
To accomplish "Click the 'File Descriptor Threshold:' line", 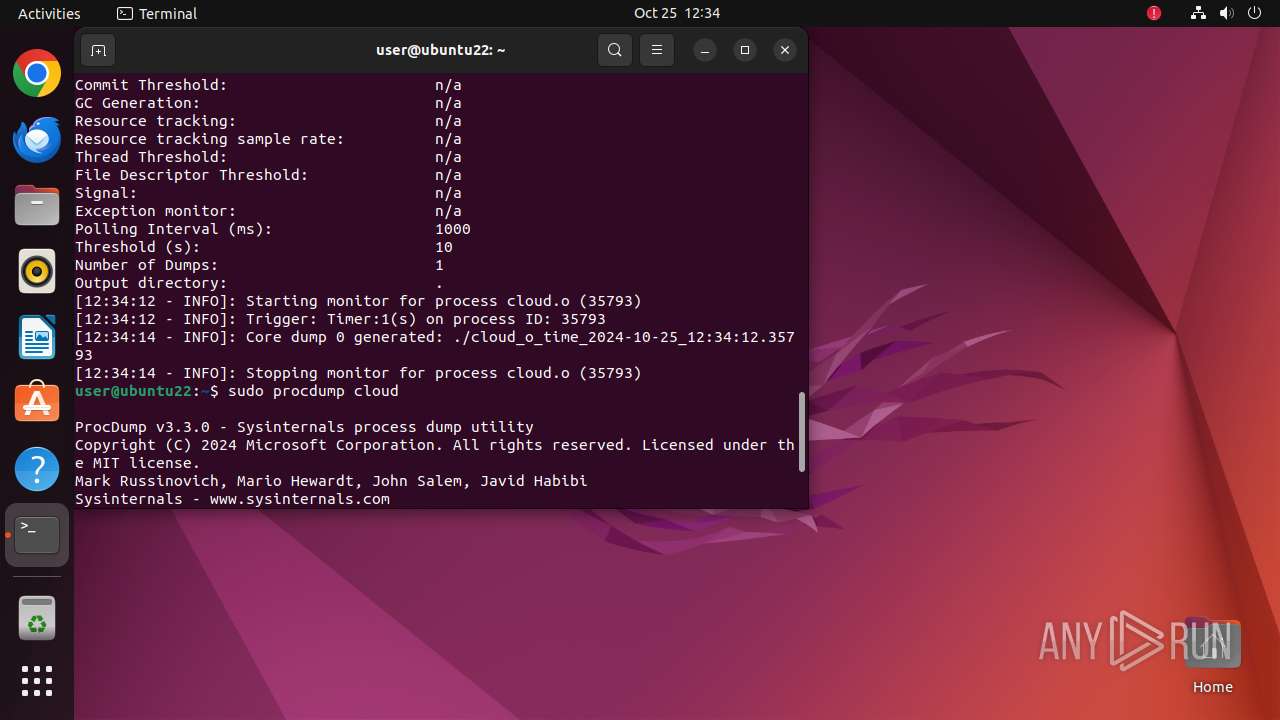I will click(x=268, y=175).
